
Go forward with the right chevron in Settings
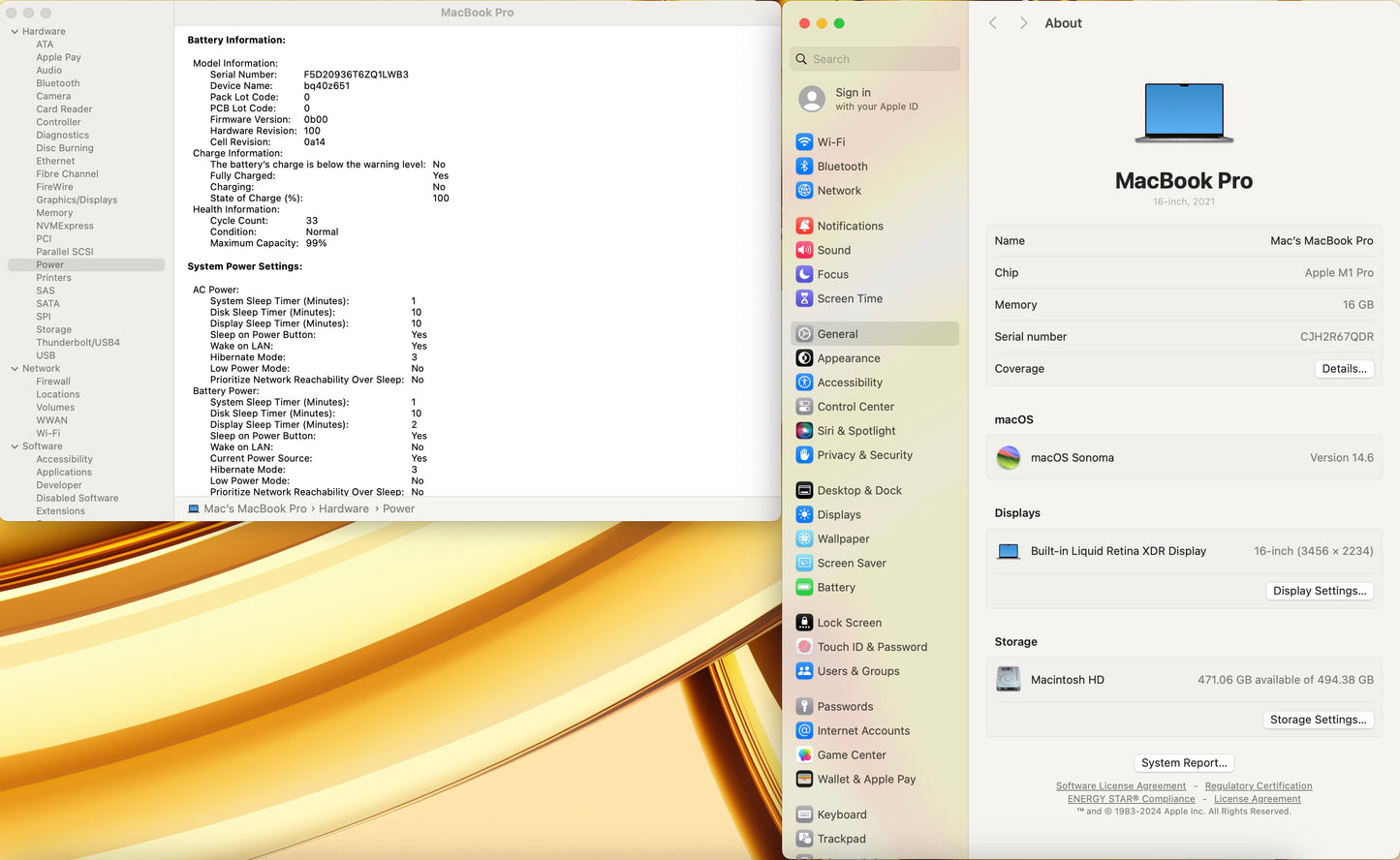pyautogui.click(x=1023, y=23)
